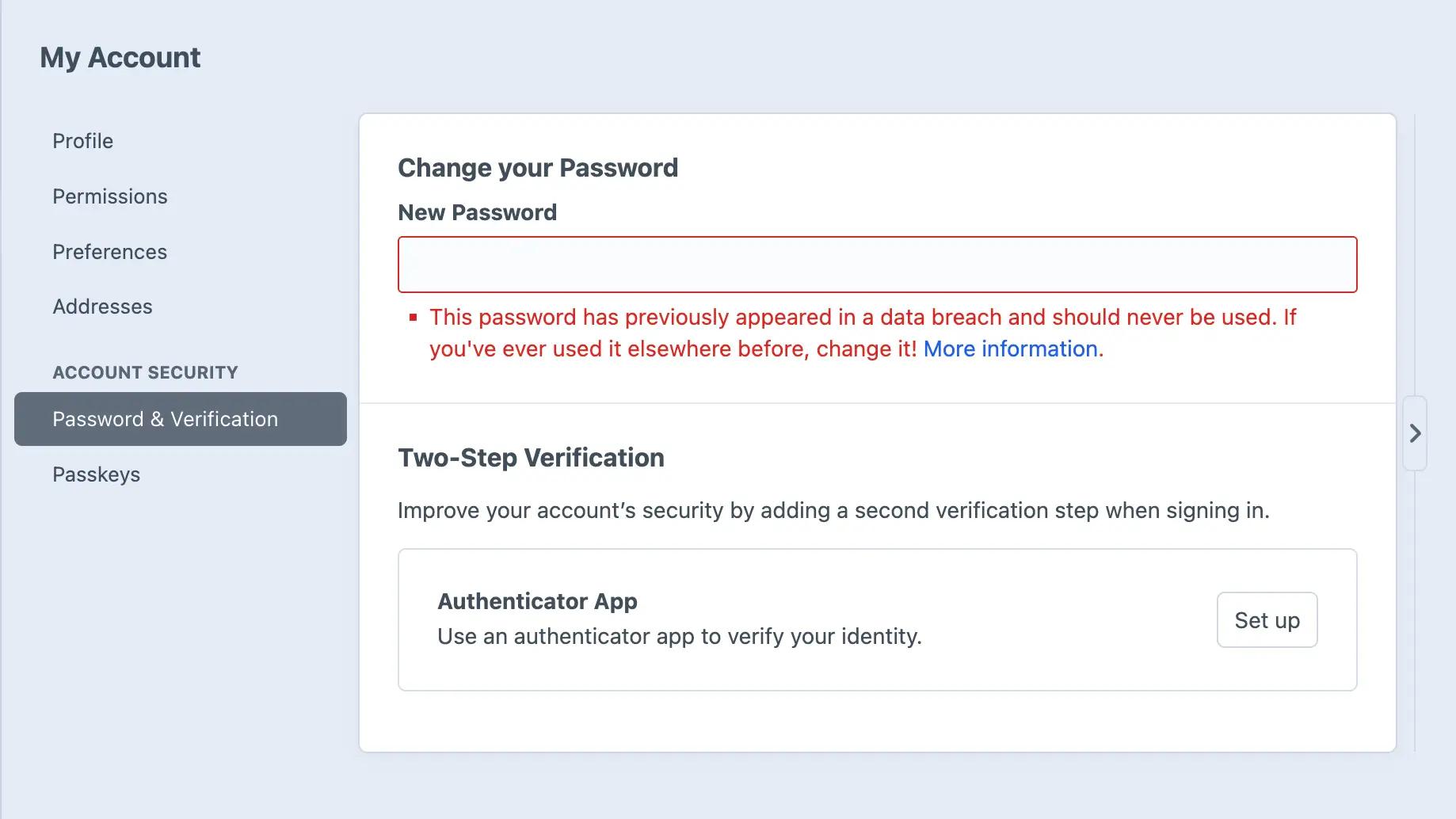Click the vertical scrollbar track
Image resolution: width=1456 pixels, height=819 pixels.
pos(1415,238)
